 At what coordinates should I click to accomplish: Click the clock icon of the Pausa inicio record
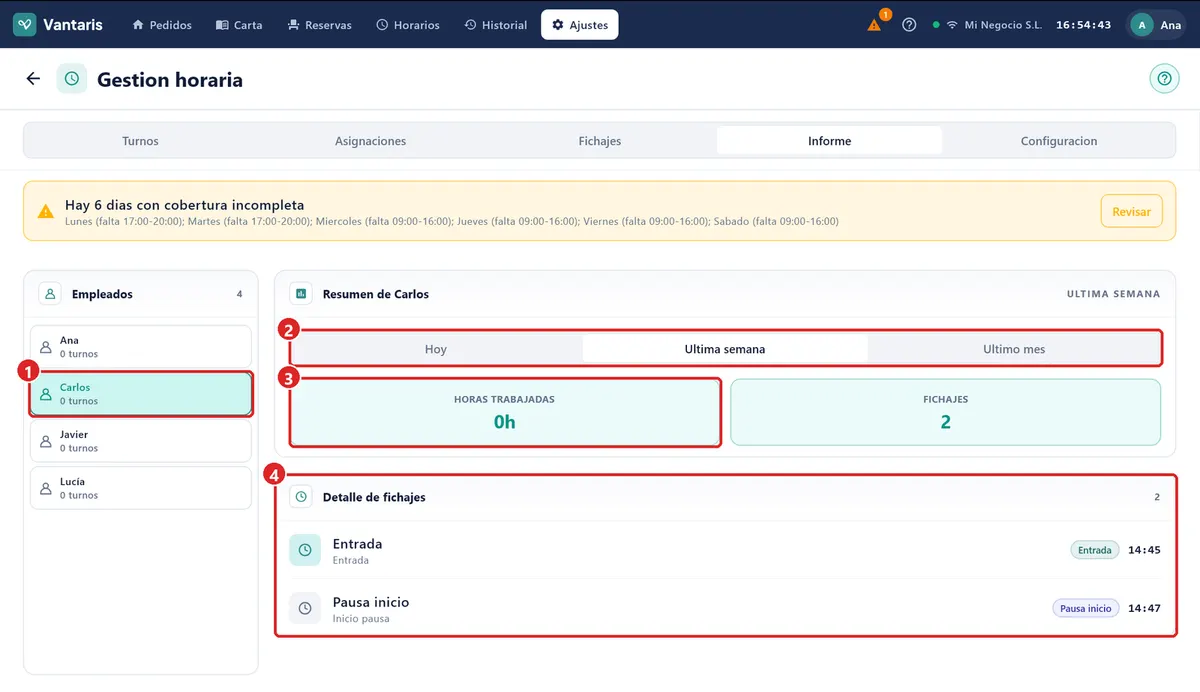(305, 608)
